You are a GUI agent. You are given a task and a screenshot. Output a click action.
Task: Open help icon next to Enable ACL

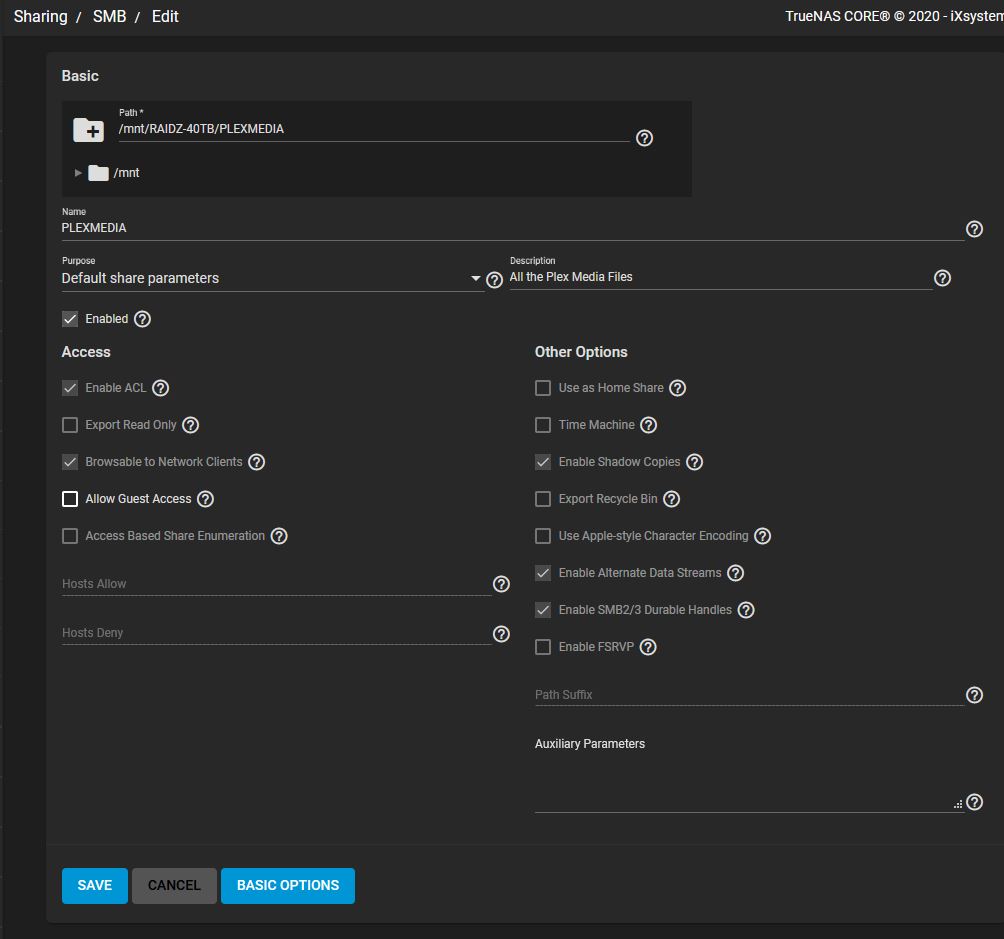(x=161, y=388)
